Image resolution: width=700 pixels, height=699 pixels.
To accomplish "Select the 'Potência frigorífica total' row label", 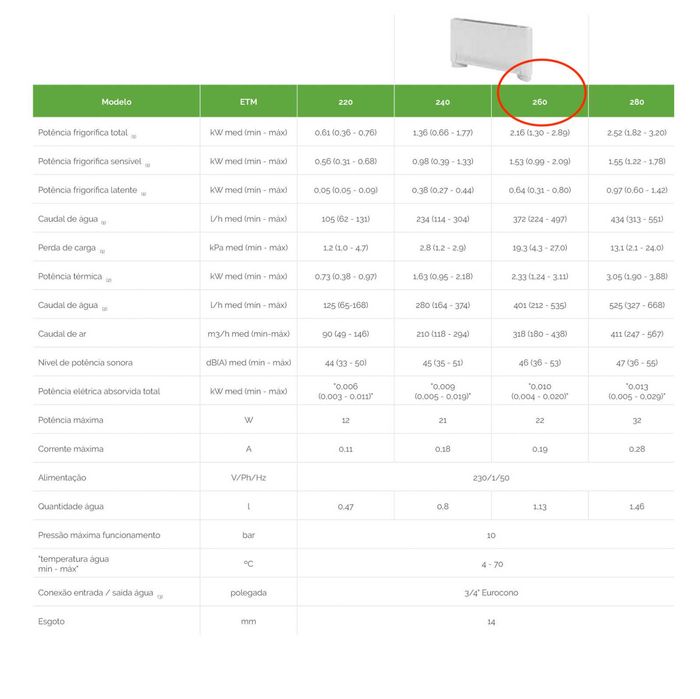I will [83, 133].
